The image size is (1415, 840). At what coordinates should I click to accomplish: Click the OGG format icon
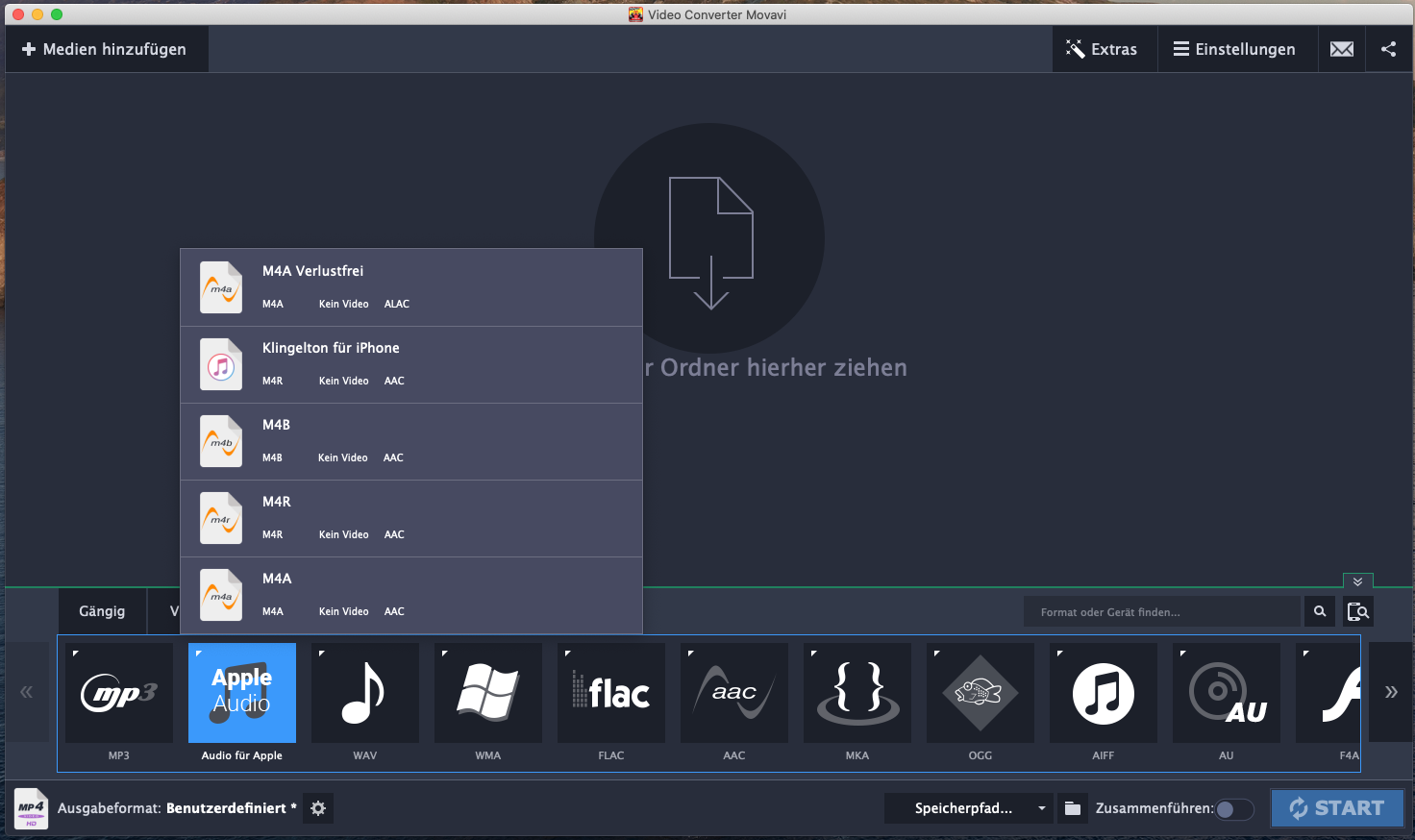981,693
